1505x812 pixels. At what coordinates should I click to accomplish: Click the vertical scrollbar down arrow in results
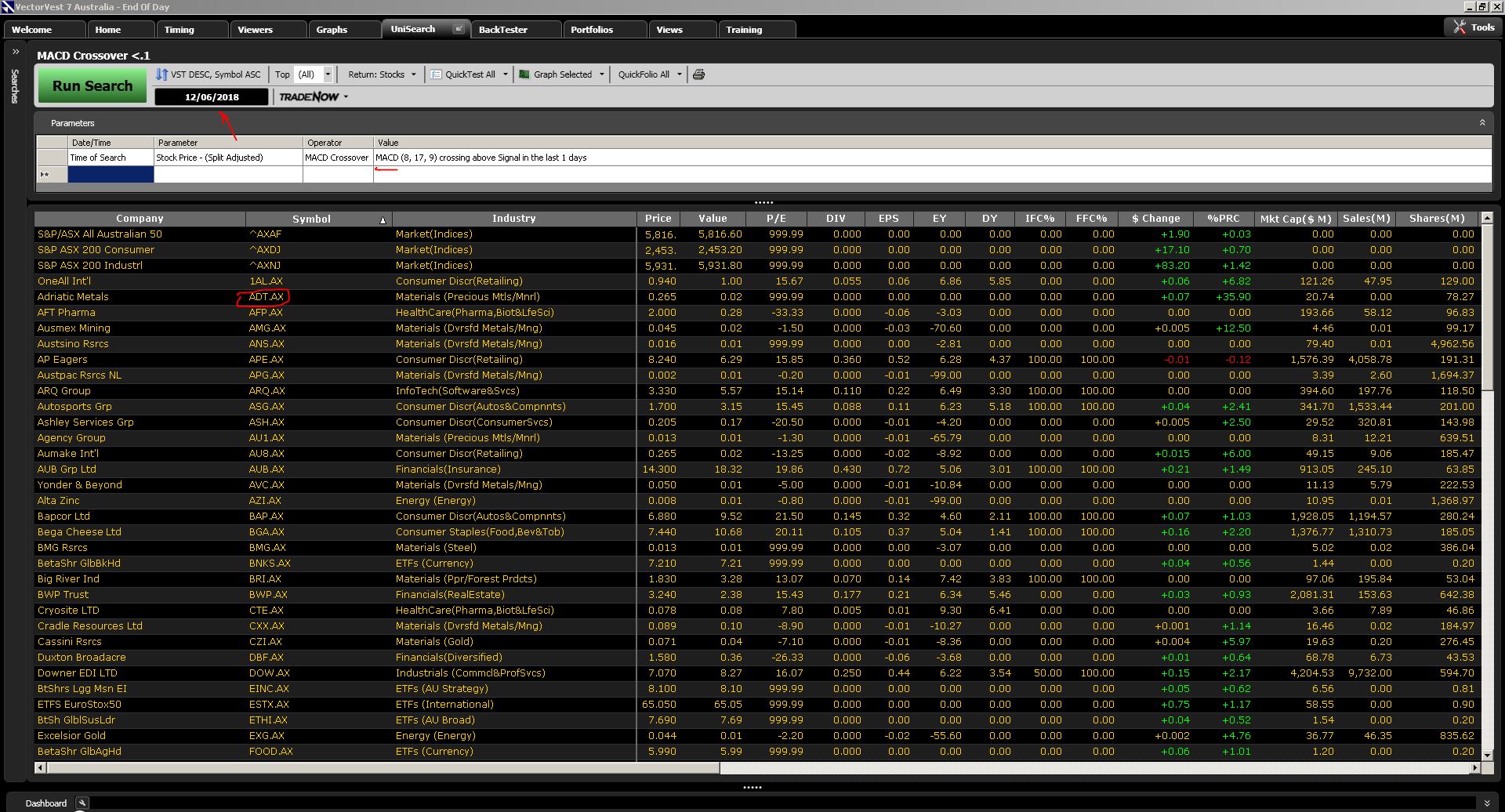[x=1487, y=754]
